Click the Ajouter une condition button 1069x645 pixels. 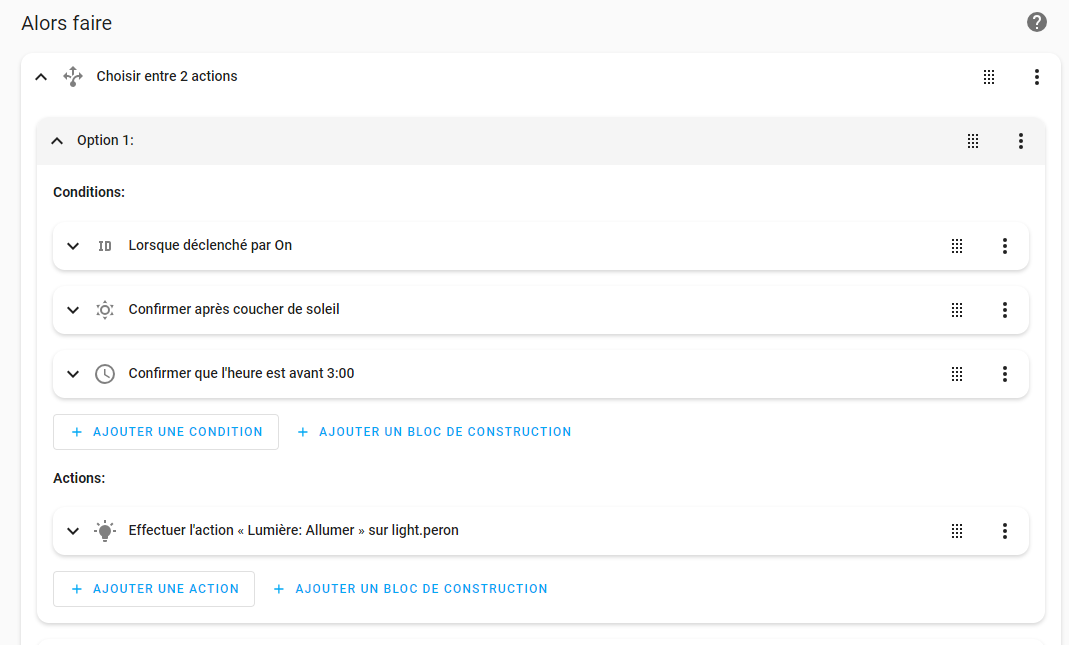click(166, 432)
